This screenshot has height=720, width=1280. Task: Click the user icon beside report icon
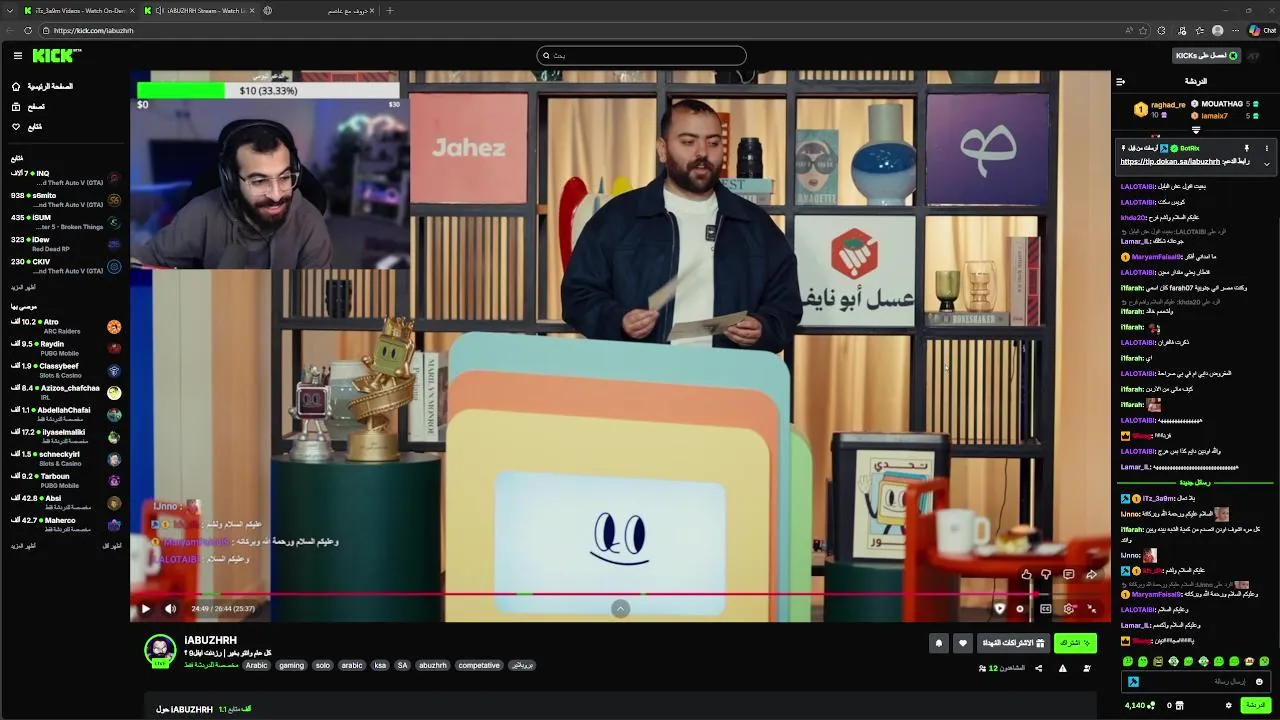(x=1087, y=668)
